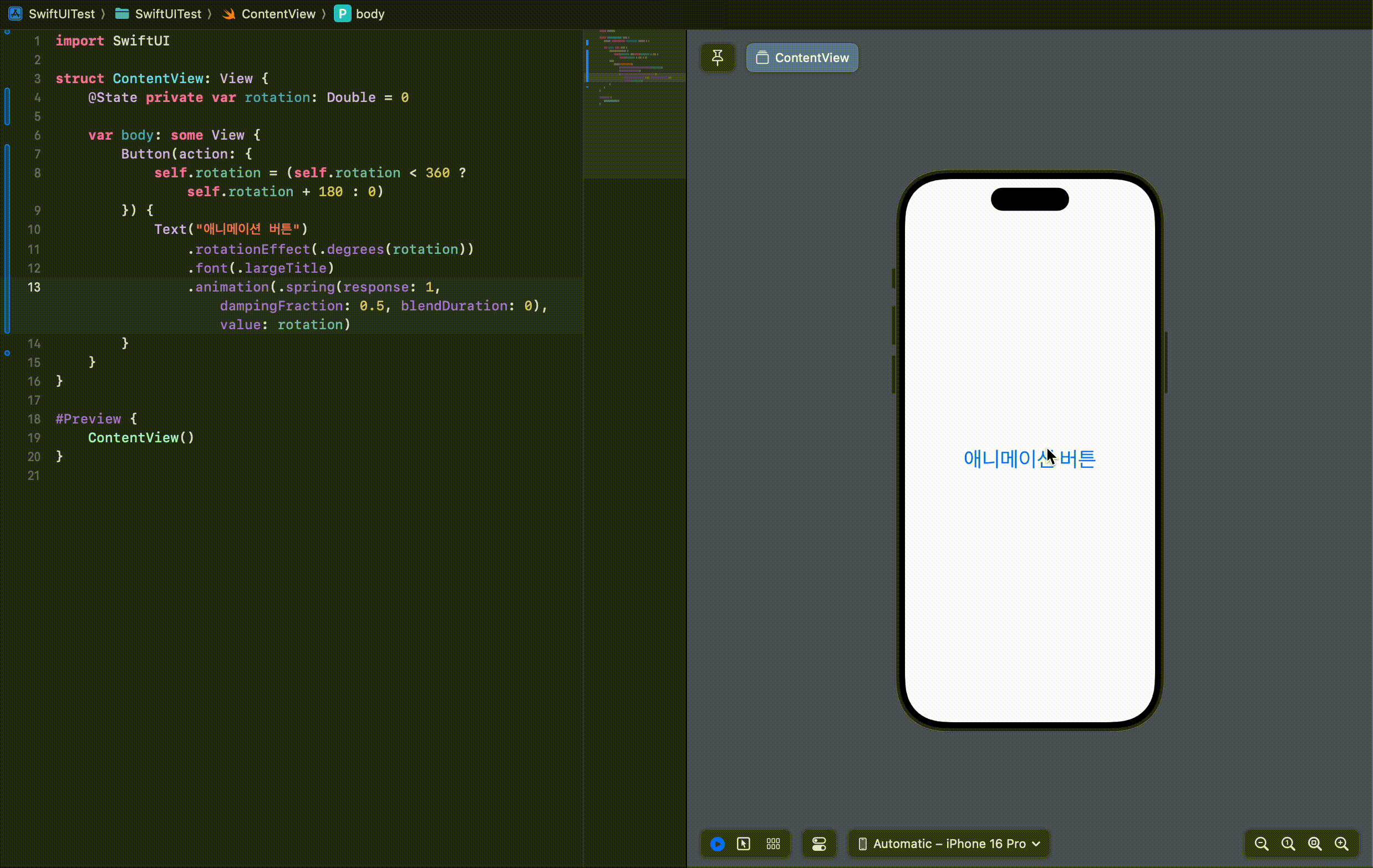Tap the 애니메이션 버튼 in preview
Image resolution: width=1373 pixels, height=868 pixels.
1029,459
